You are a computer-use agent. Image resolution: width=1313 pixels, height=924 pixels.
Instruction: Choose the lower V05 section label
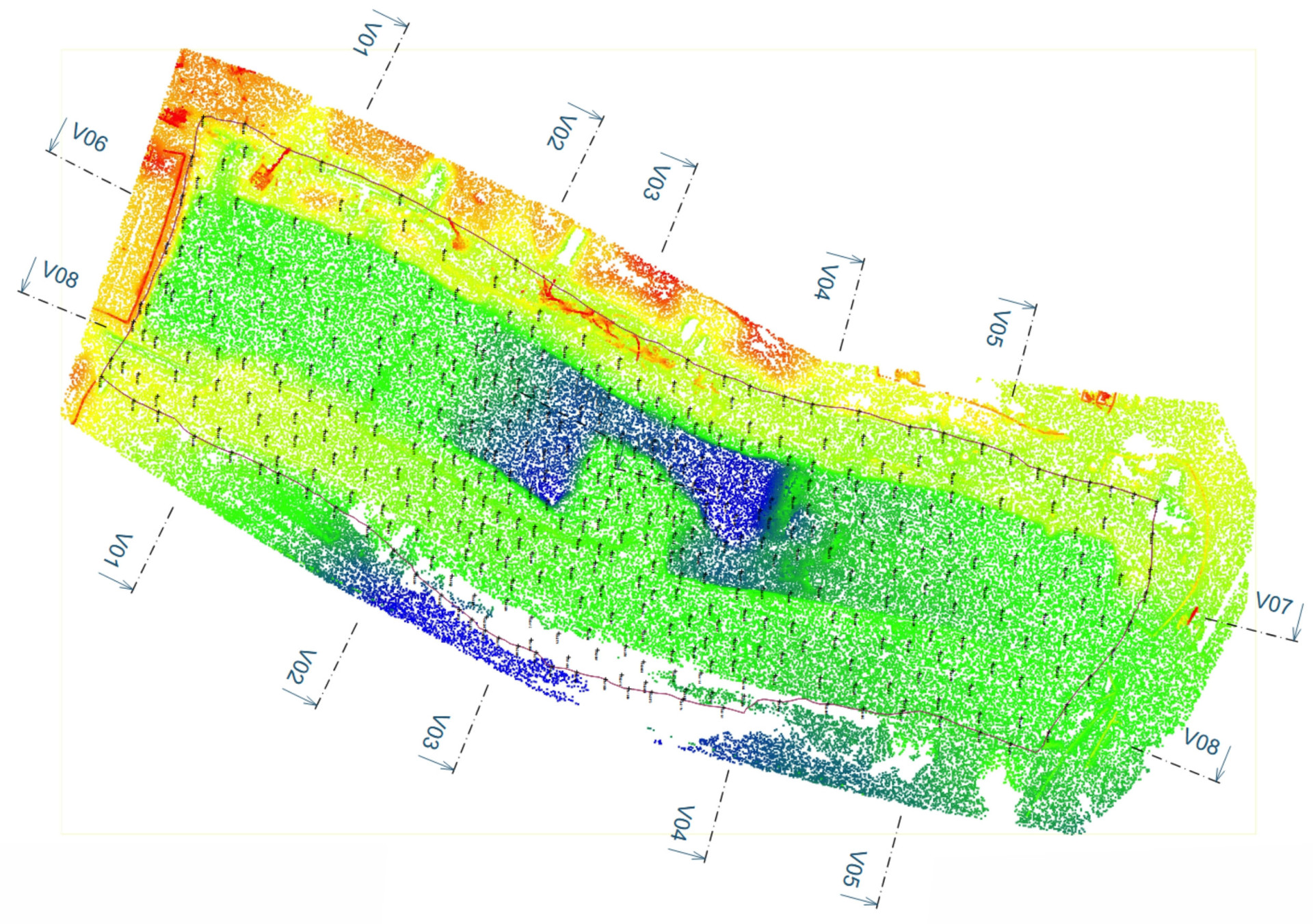[854, 869]
